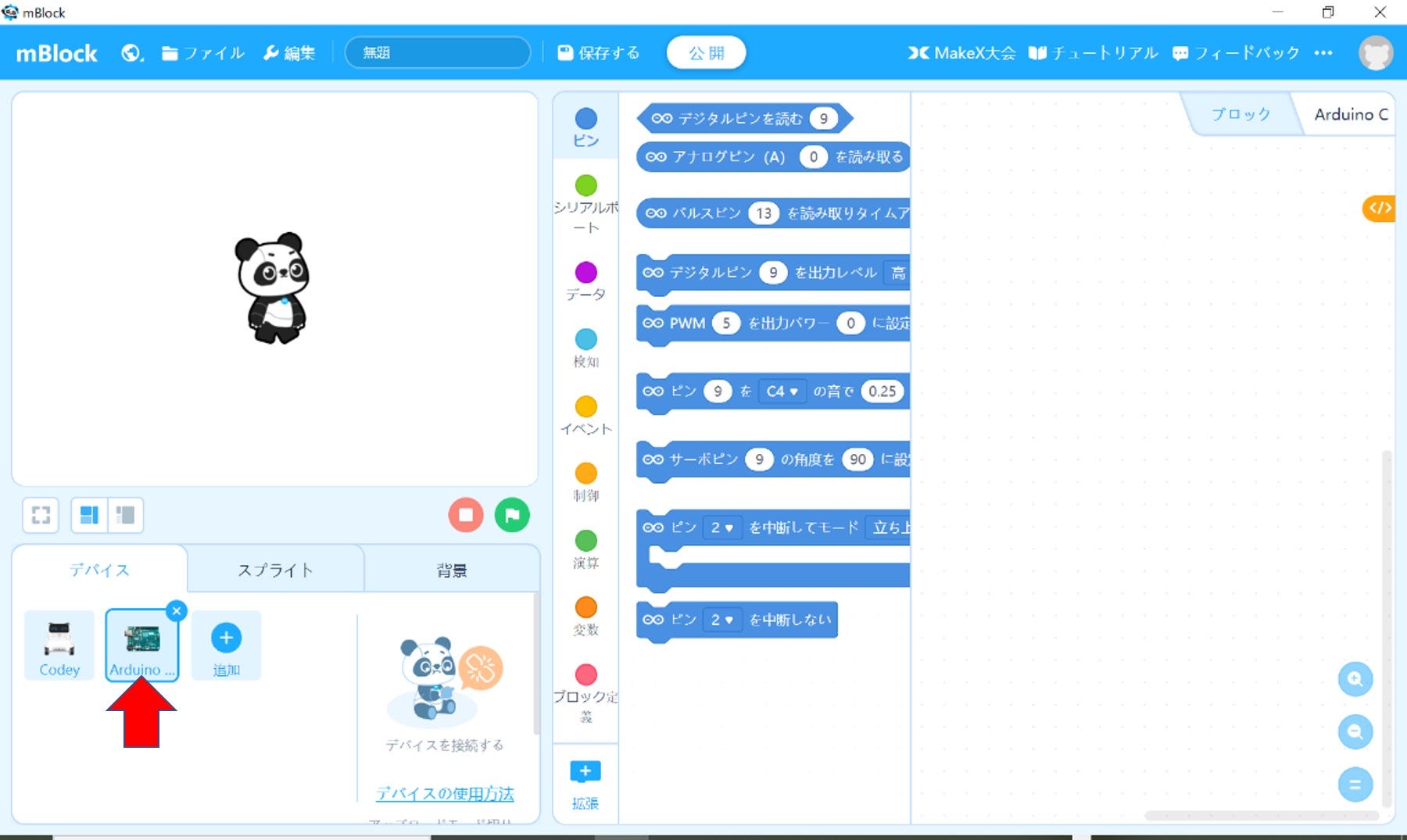The image size is (1407, 840).
Task: Click the 0.25 beat value field
Action: point(882,391)
